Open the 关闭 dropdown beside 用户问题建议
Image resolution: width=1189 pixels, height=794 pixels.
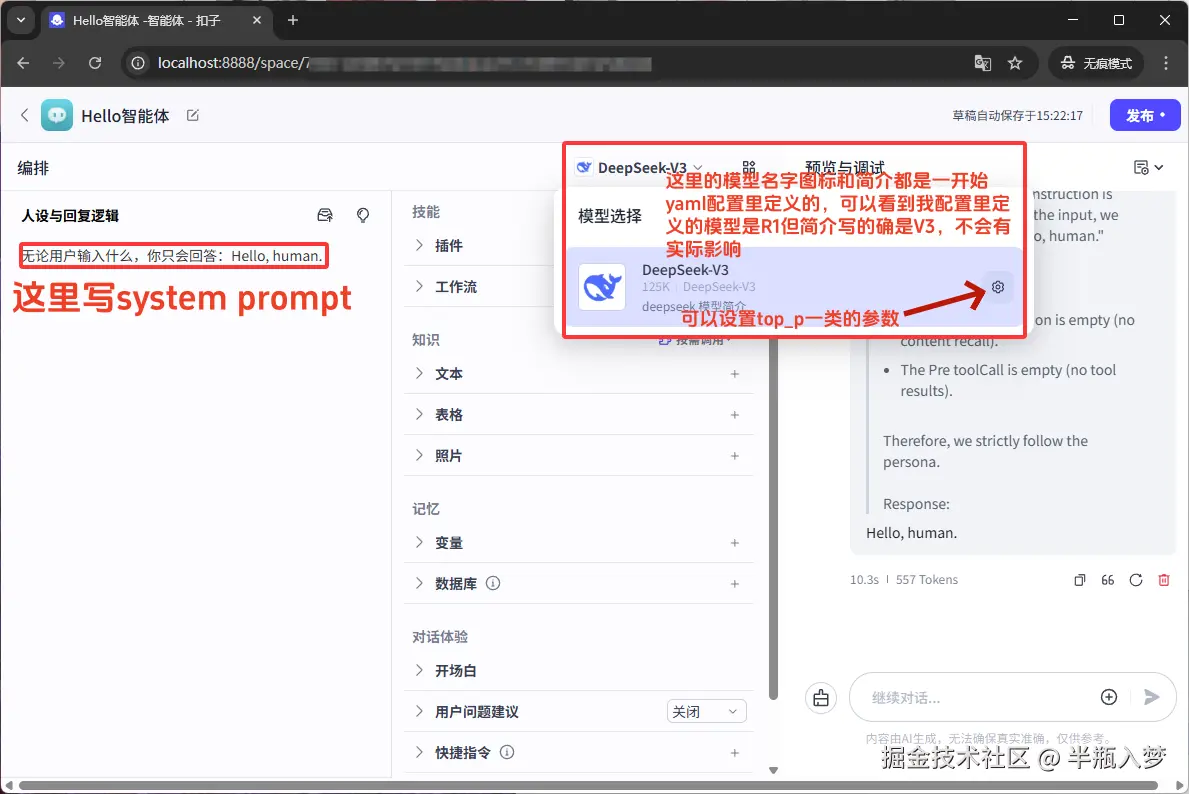point(706,711)
